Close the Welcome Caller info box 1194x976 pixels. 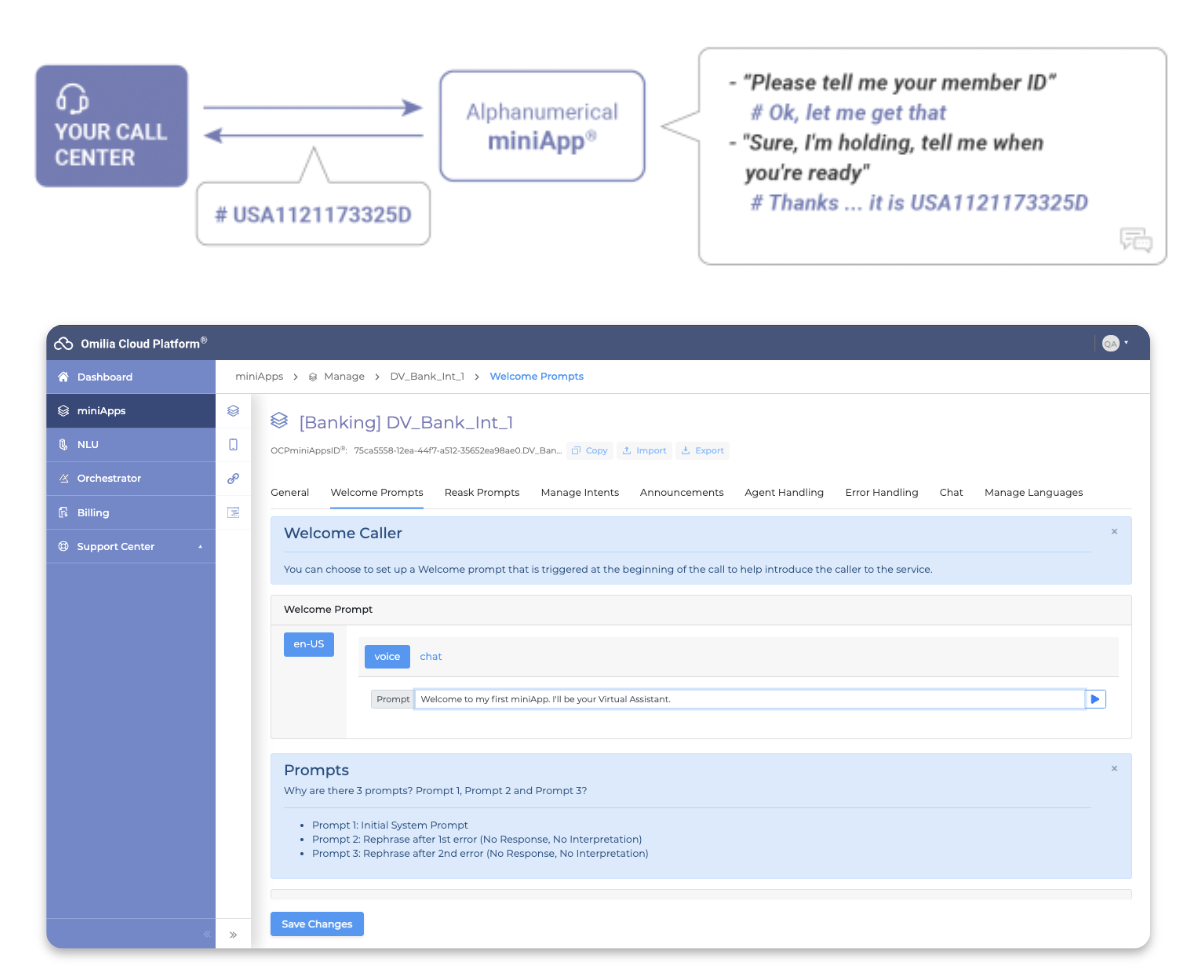click(x=1114, y=531)
